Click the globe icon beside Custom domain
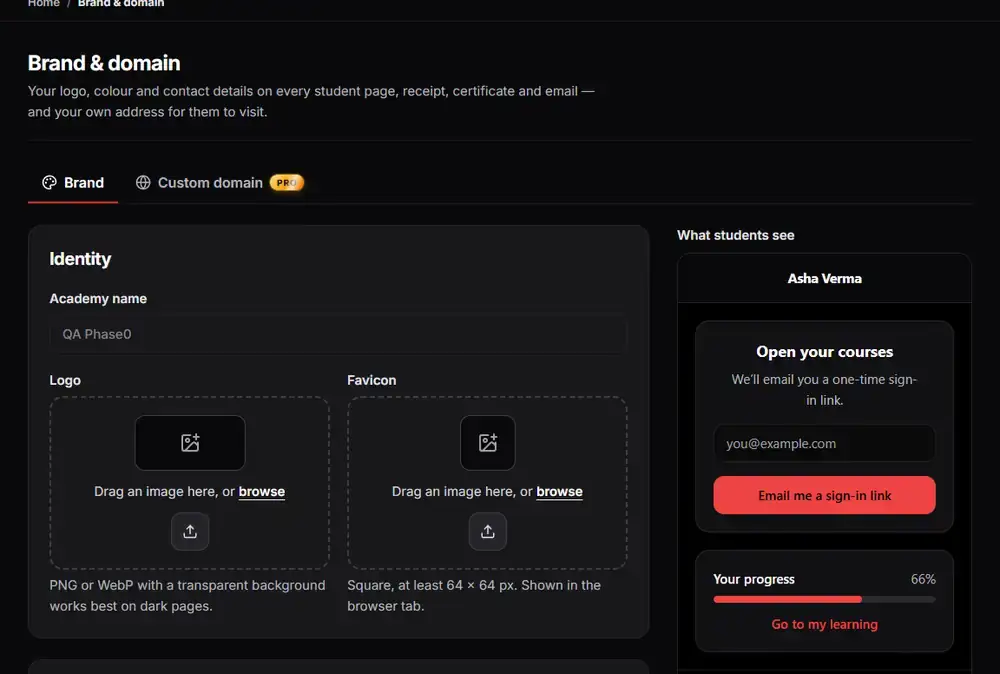The image size is (1000, 674). (x=143, y=183)
